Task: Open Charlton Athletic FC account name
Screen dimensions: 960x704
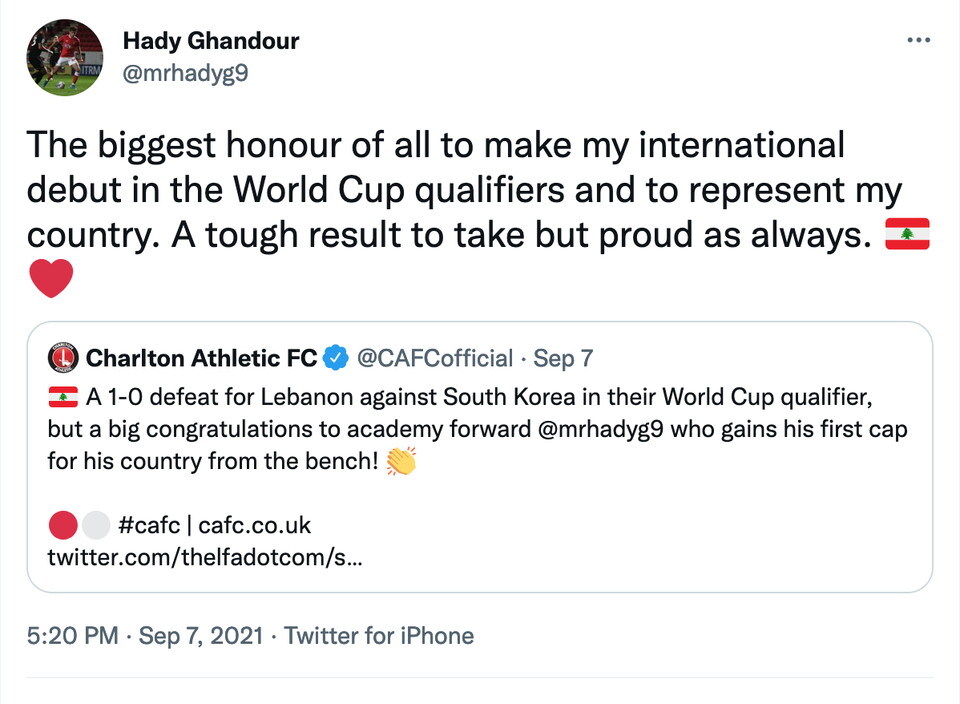Action: pyautogui.click(x=201, y=357)
